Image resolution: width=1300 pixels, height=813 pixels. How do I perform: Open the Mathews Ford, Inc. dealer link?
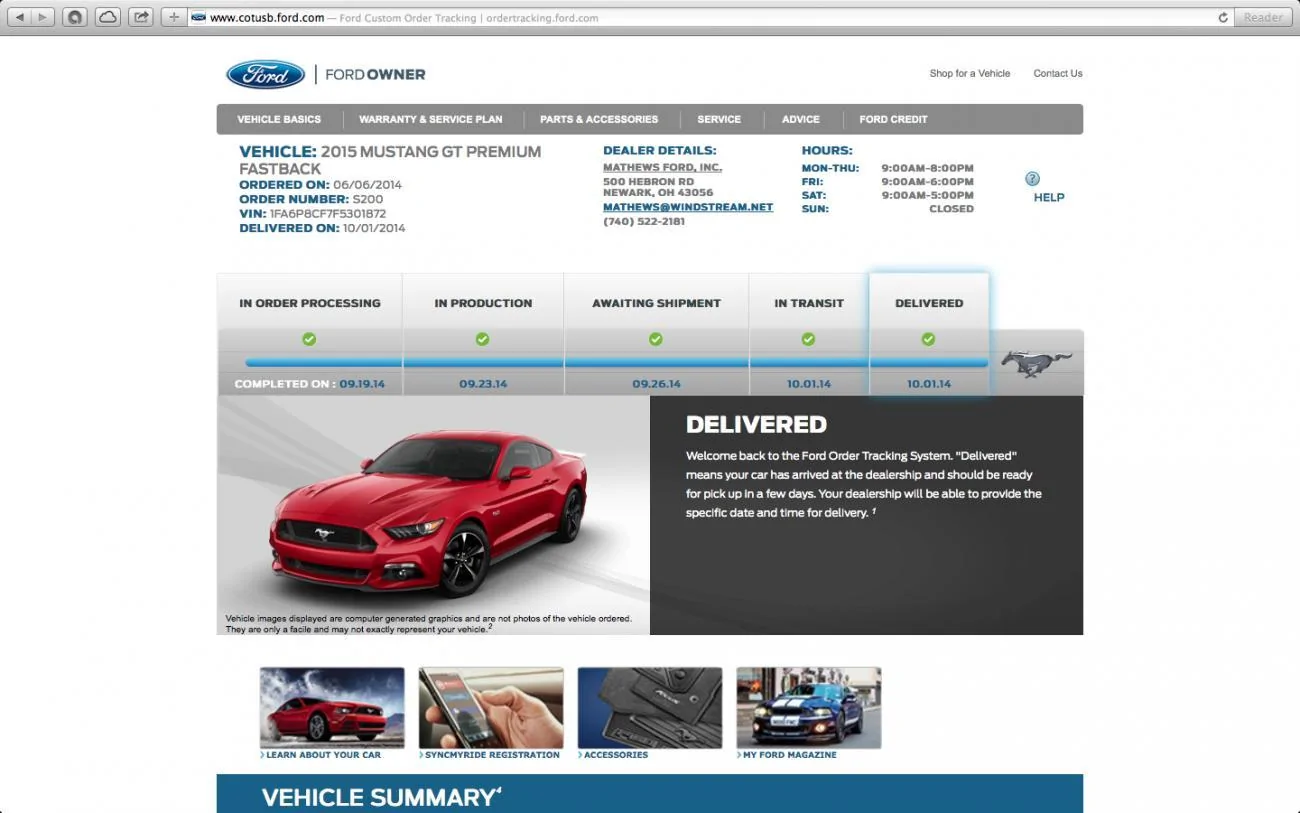click(662, 168)
